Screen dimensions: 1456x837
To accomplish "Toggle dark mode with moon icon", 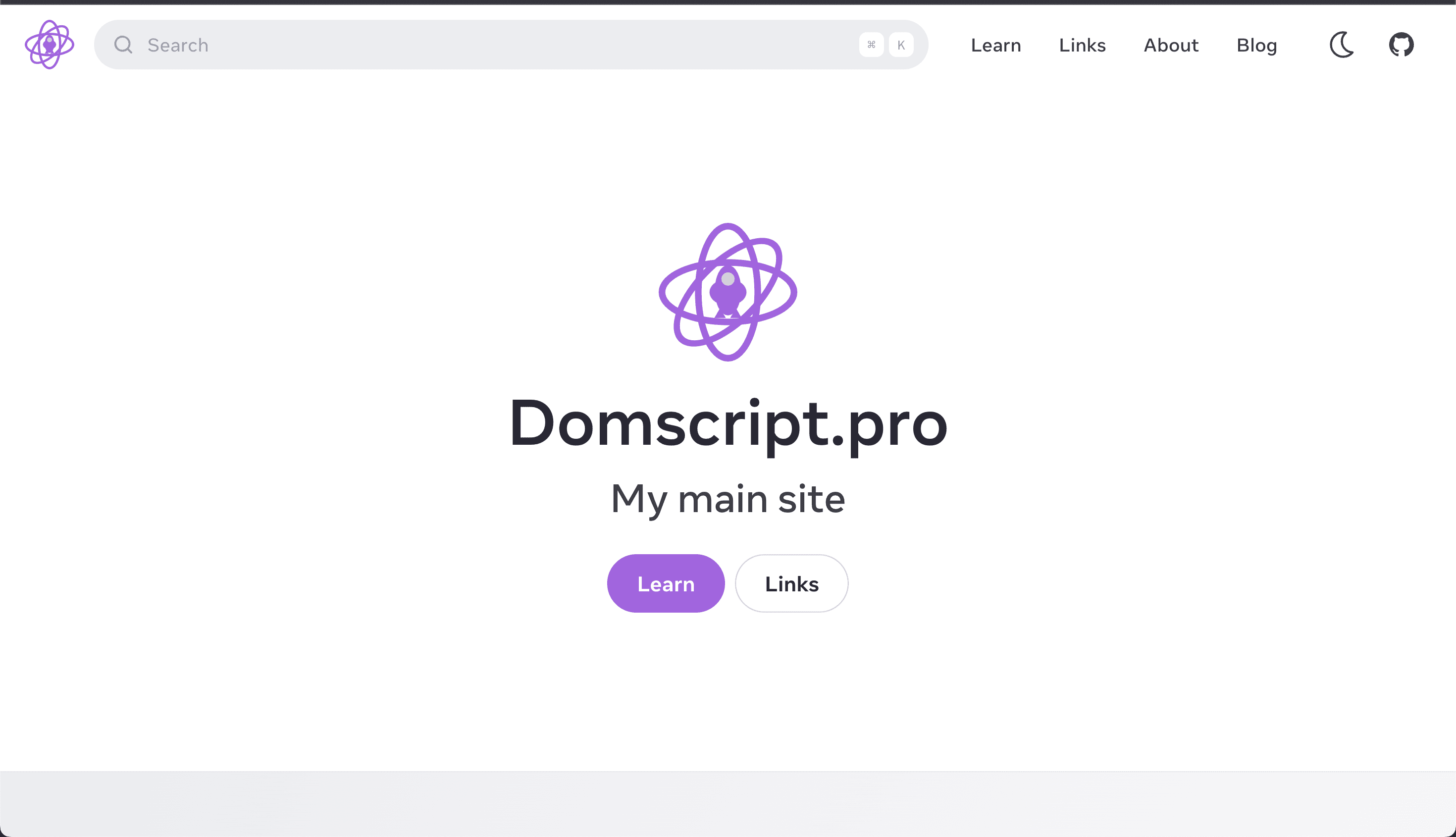I will (1342, 45).
